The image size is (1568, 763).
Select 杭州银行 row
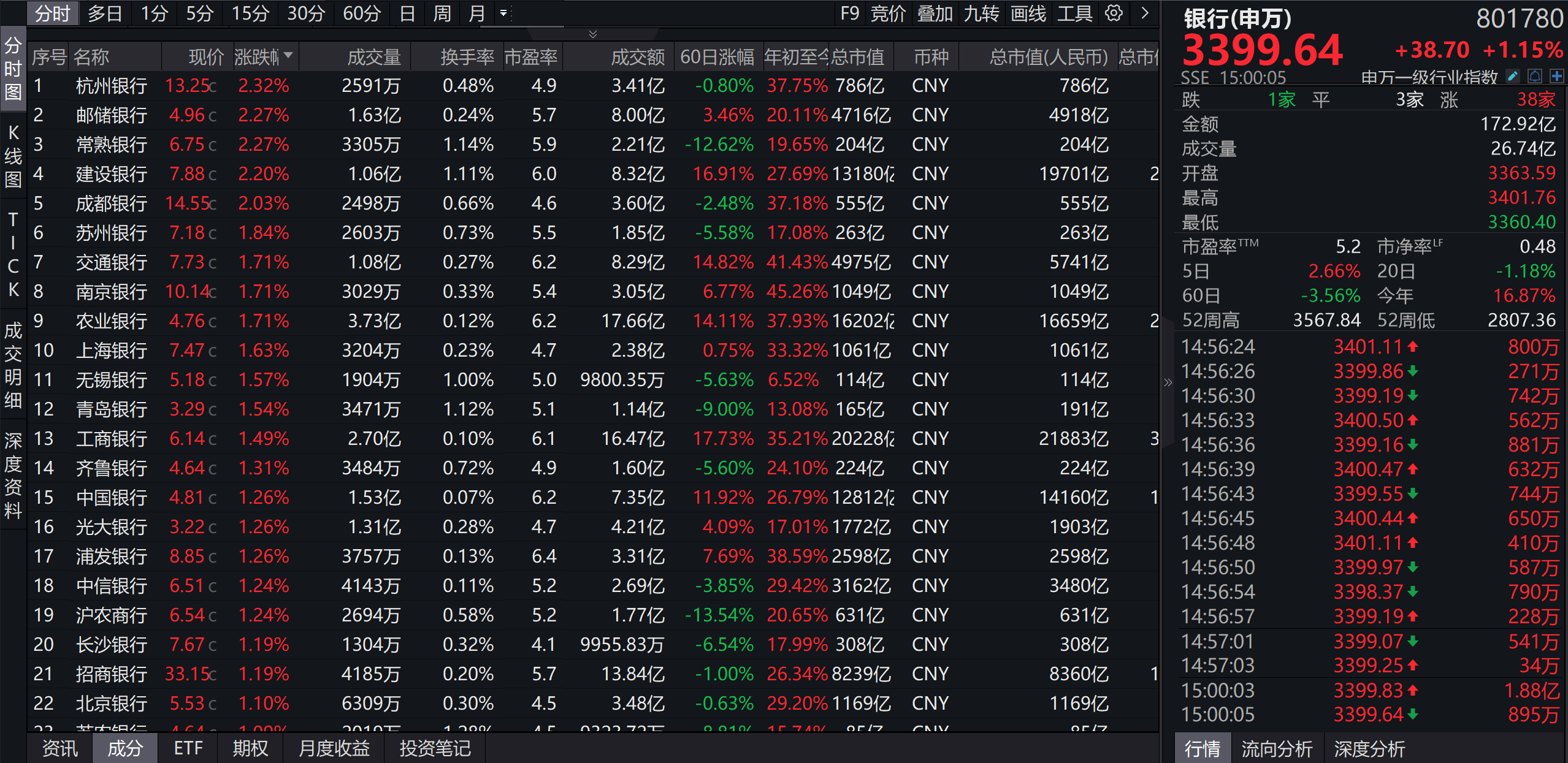coord(592,86)
